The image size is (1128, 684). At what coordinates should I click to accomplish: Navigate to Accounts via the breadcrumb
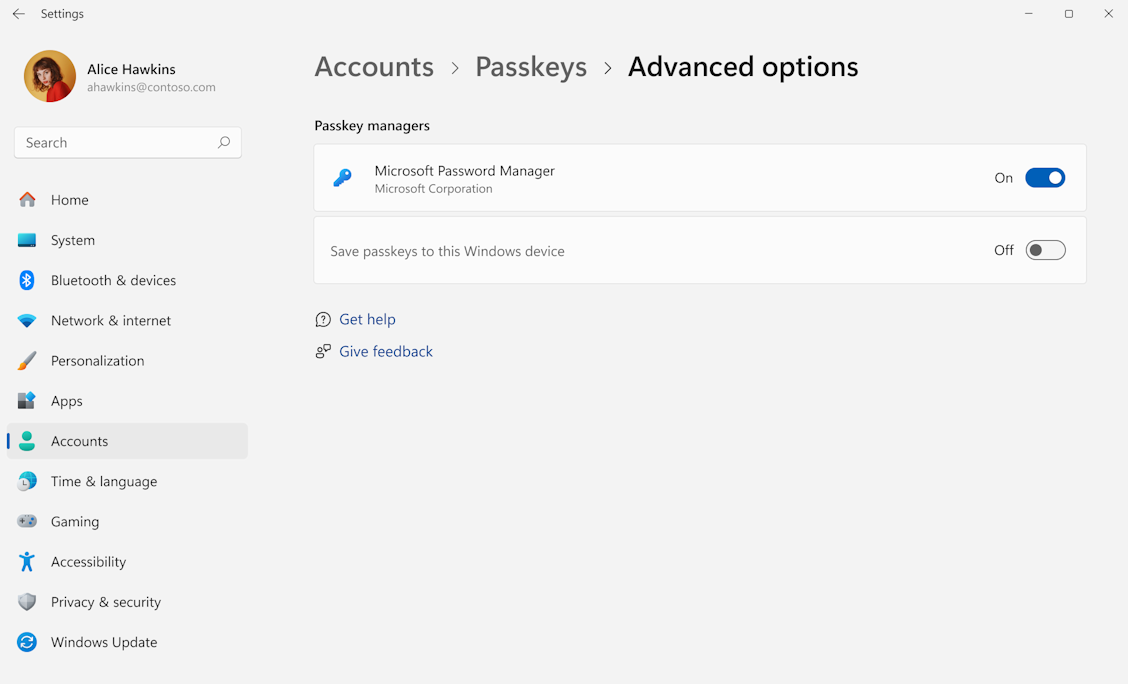click(374, 66)
